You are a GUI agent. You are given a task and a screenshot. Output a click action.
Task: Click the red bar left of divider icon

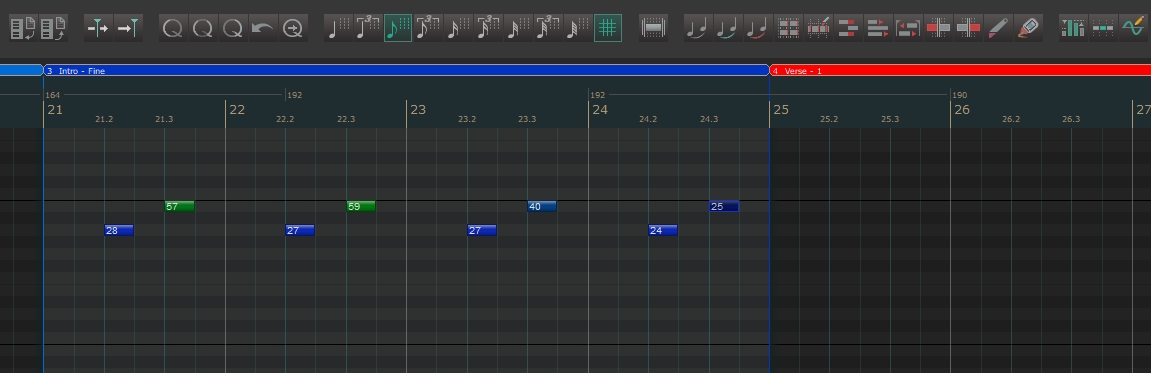[x=939, y=29]
